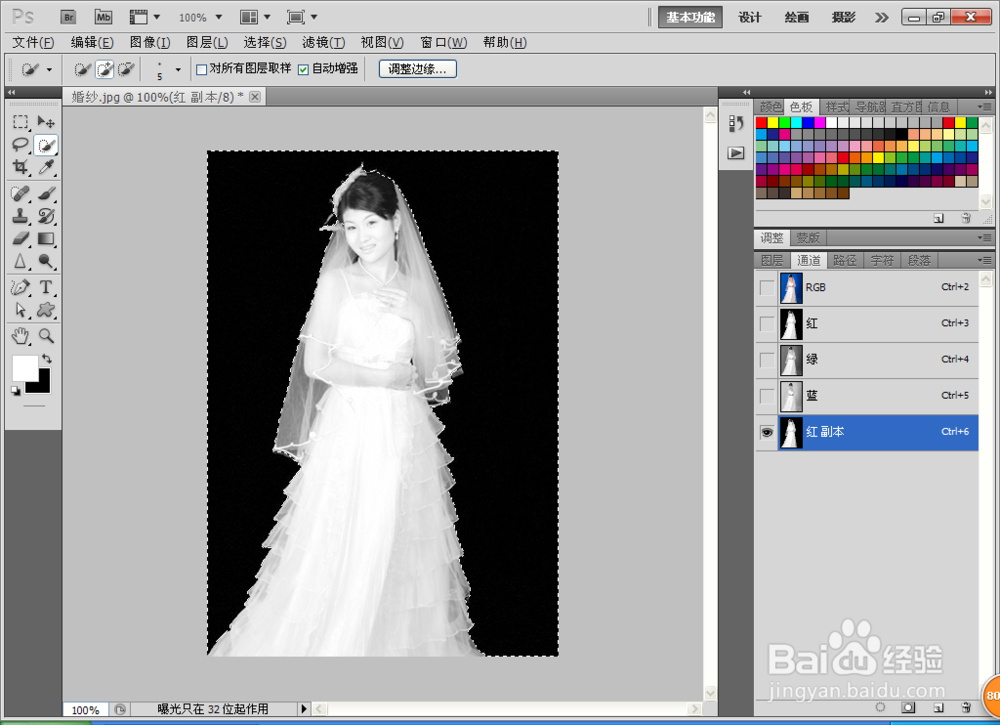The image size is (1000, 725).
Task: Select the Horizontal Type tool
Action: click(46, 288)
